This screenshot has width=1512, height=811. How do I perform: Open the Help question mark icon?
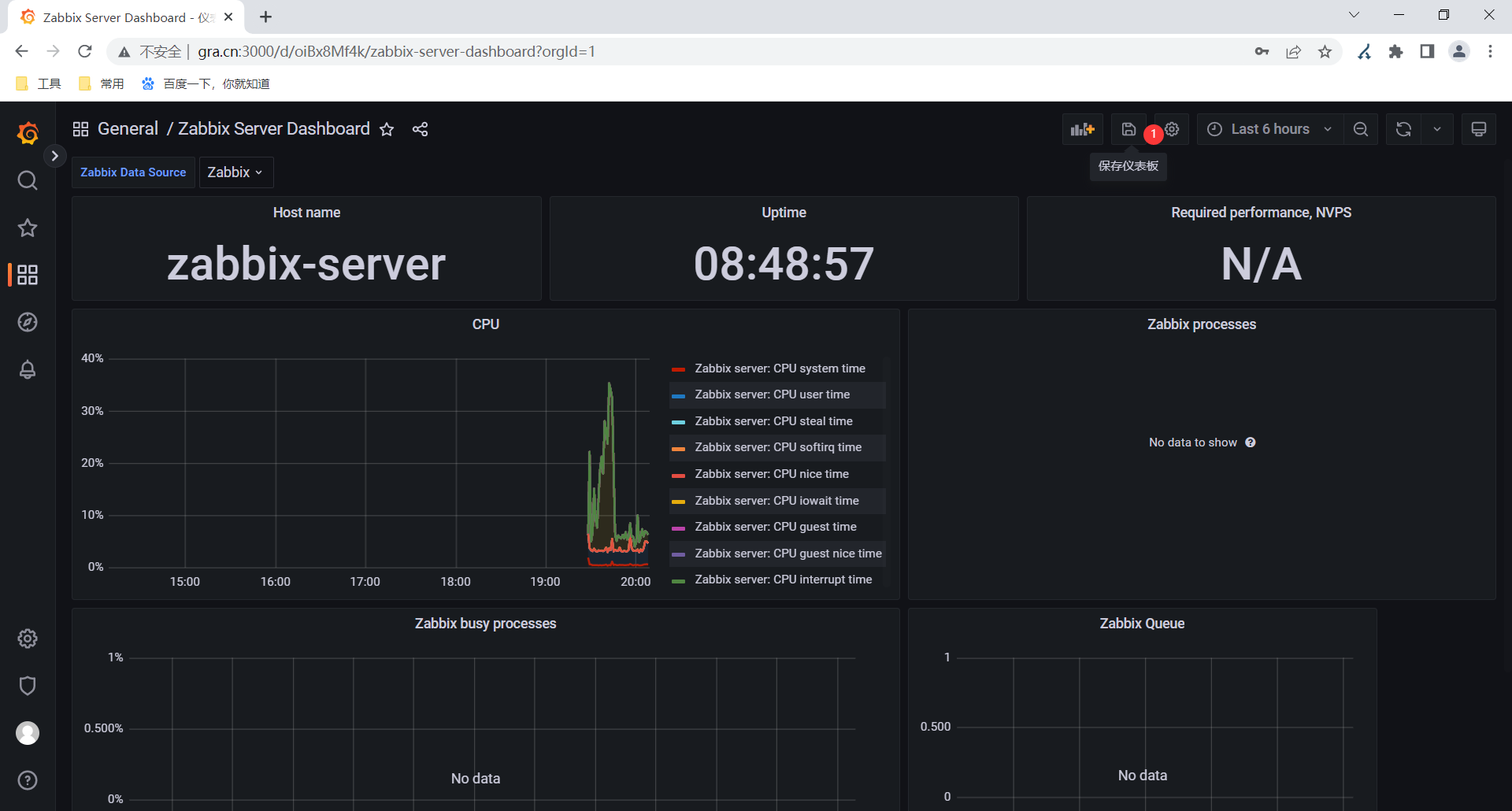tap(28, 780)
